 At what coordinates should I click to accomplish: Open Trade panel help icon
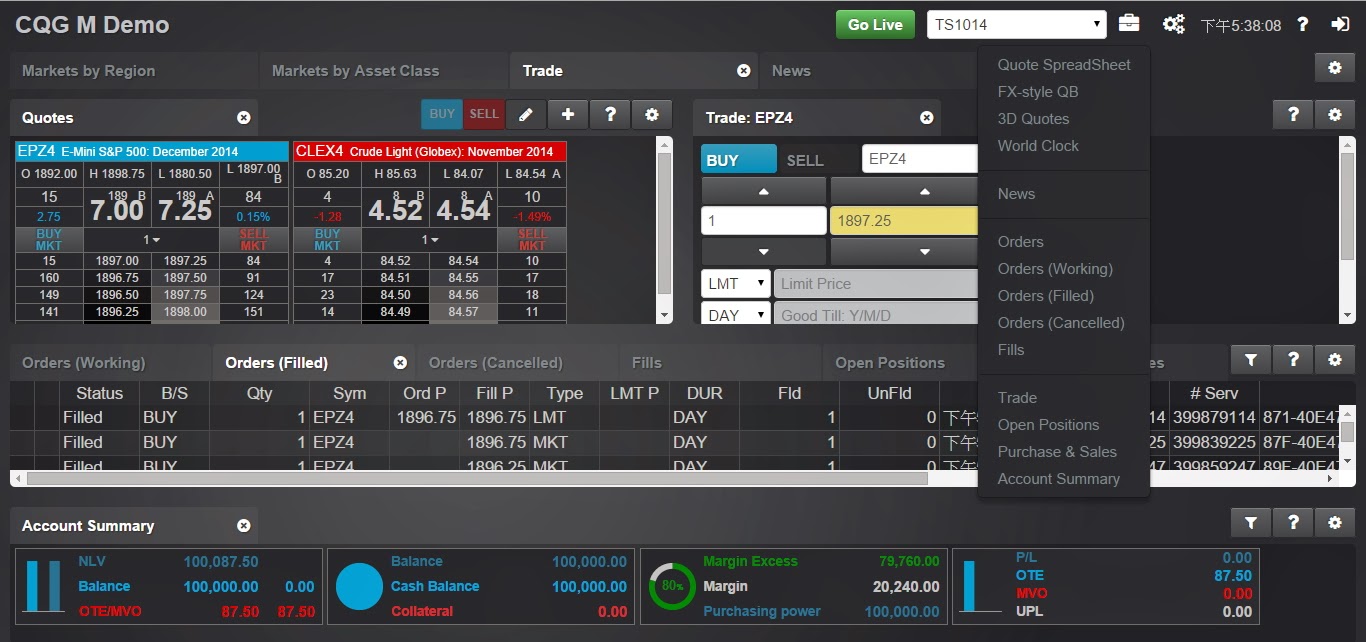click(1292, 115)
